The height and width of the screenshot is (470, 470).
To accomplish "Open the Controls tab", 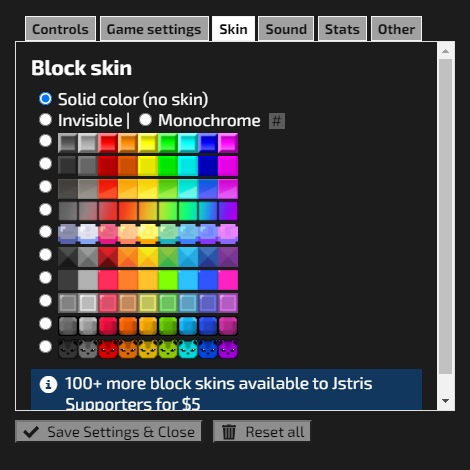I will coord(60,29).
